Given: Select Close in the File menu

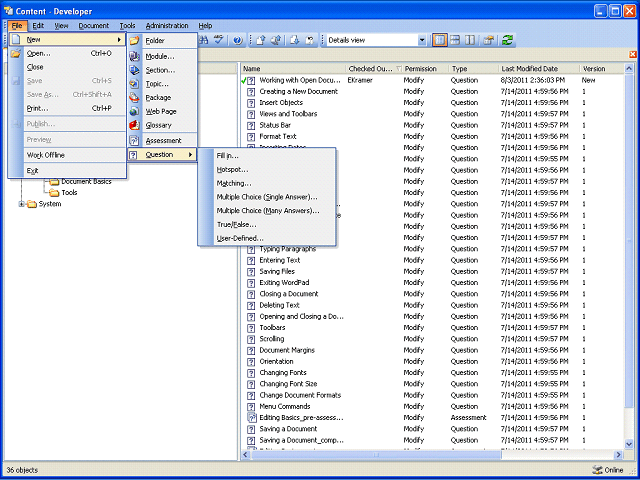Looking at the screenshot, I should pos(67,67).
